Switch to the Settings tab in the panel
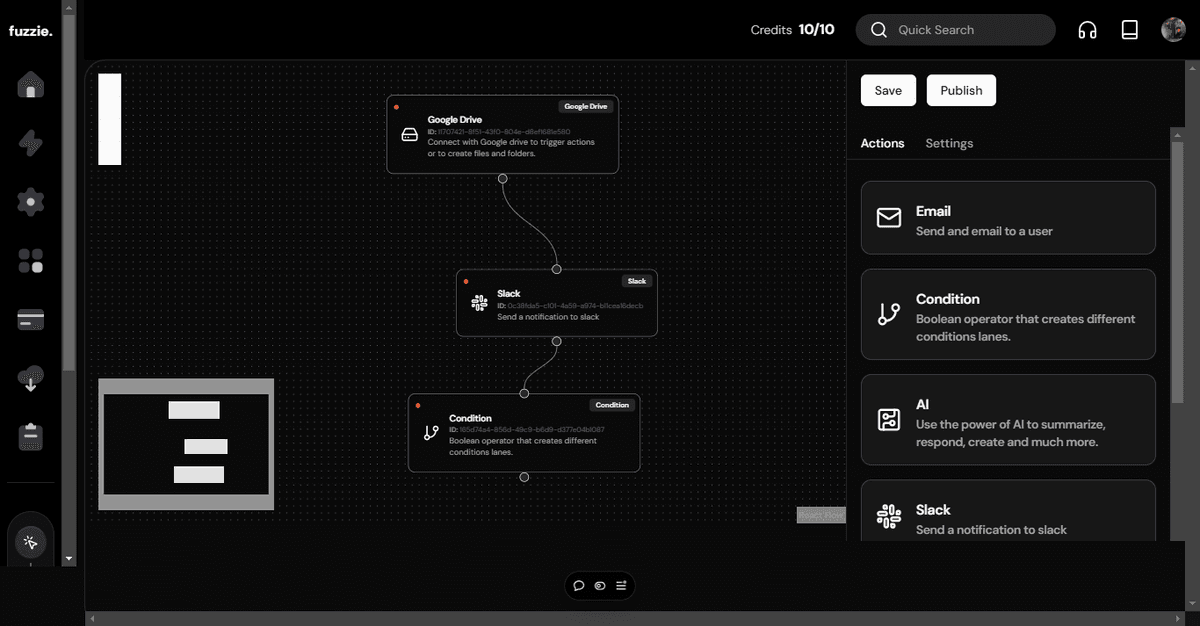 click(949, 143)
